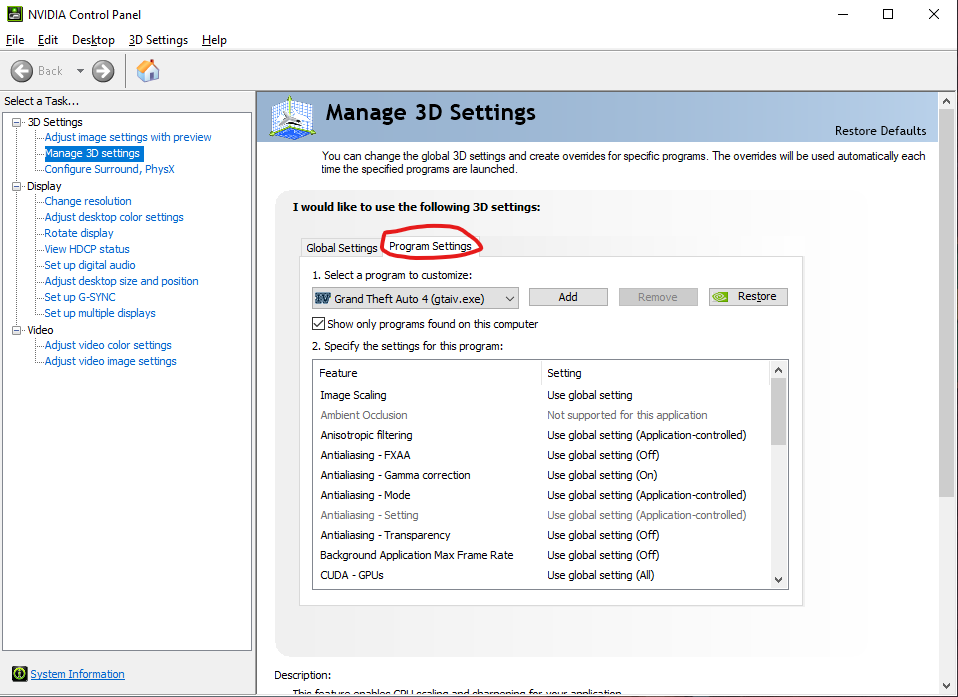
Task: Open the System Information link
Action: coord(78,674)
